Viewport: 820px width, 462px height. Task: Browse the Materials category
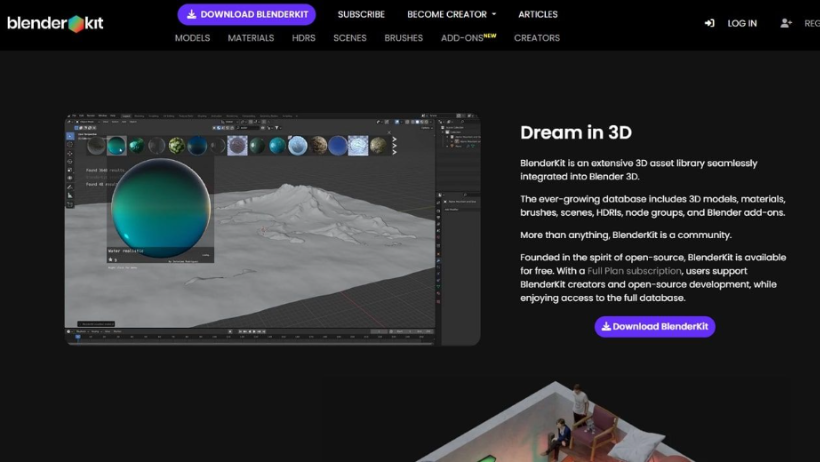click(250, 38)
